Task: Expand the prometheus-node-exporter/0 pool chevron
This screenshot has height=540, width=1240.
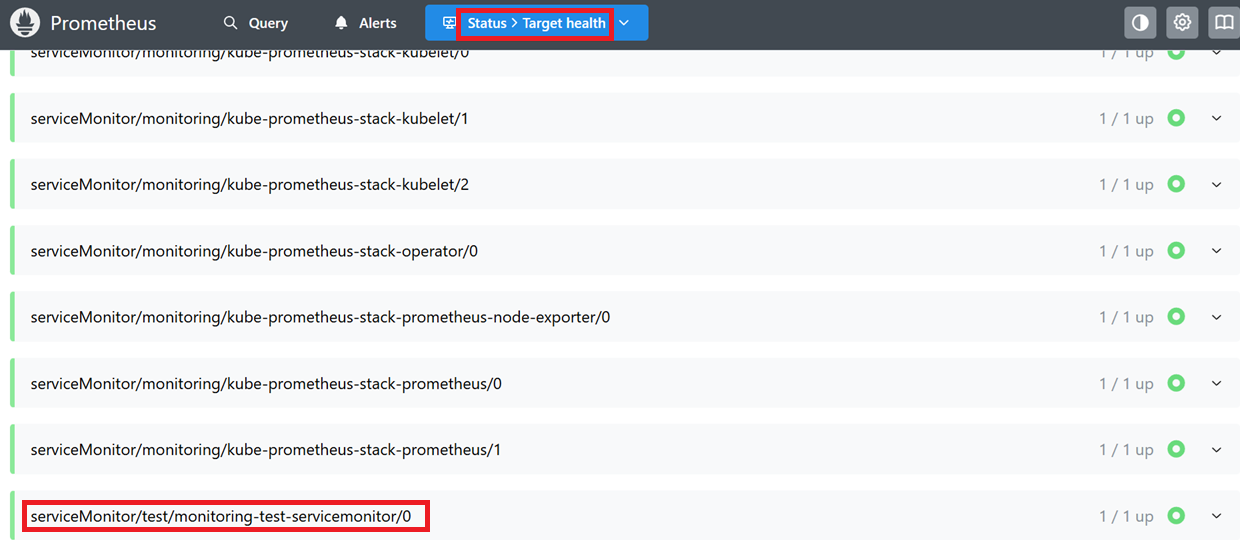Action: pyautogui.click(x=1217, y=317)
